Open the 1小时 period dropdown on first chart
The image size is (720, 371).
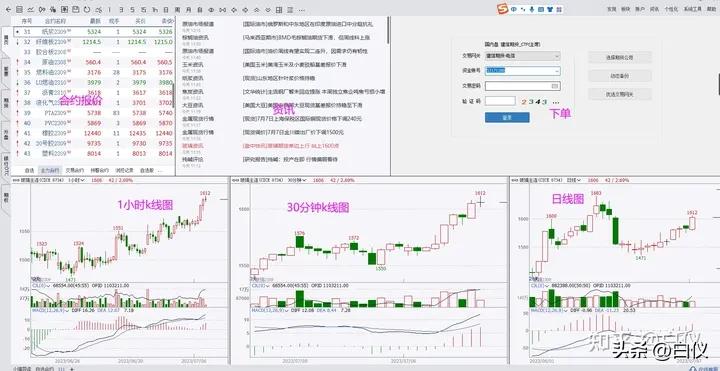[77, 180]
